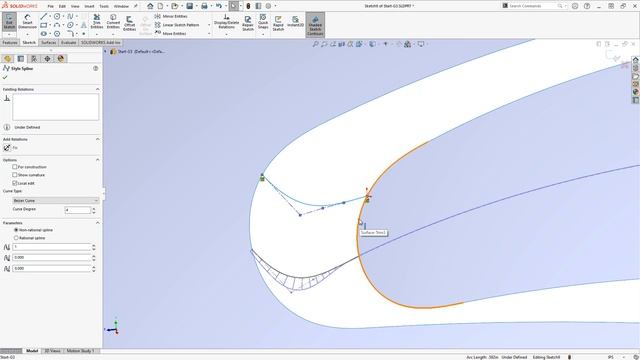
Task: Expand the Start-G3 feature tree node
Action: coord(106,52)
